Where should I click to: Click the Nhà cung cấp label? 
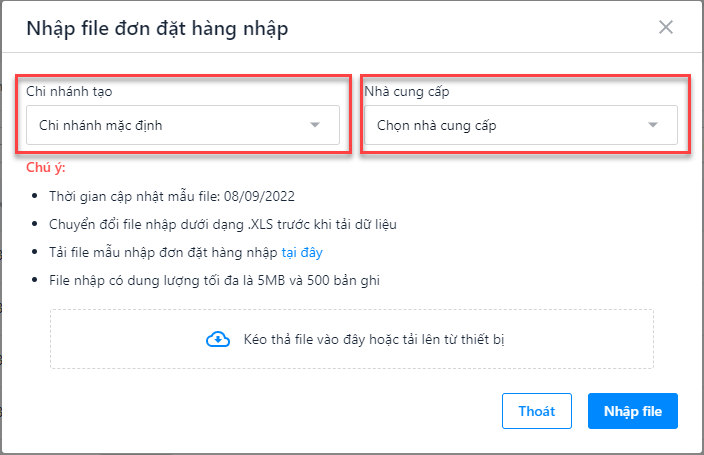(407, 91)
